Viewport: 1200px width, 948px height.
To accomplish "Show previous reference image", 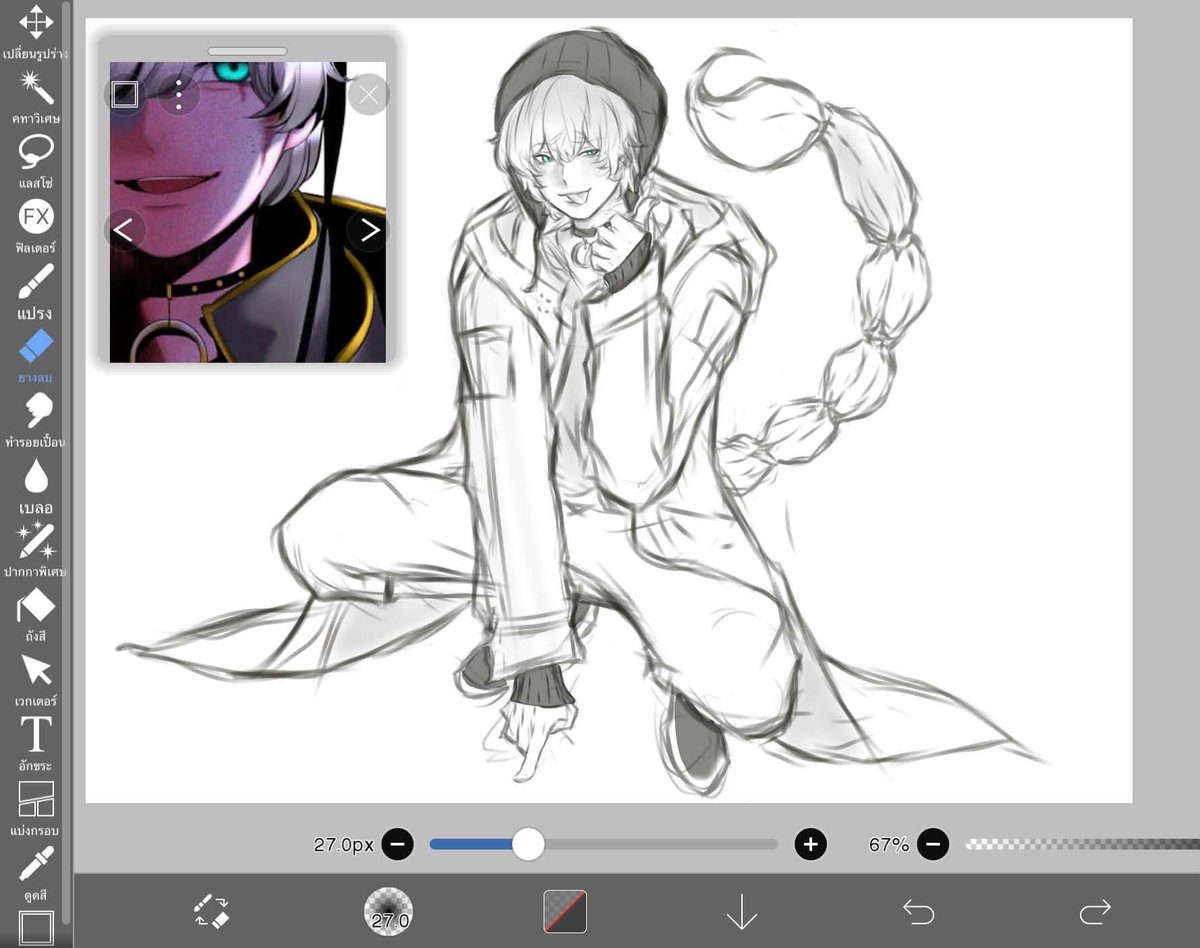I will 124,231.
